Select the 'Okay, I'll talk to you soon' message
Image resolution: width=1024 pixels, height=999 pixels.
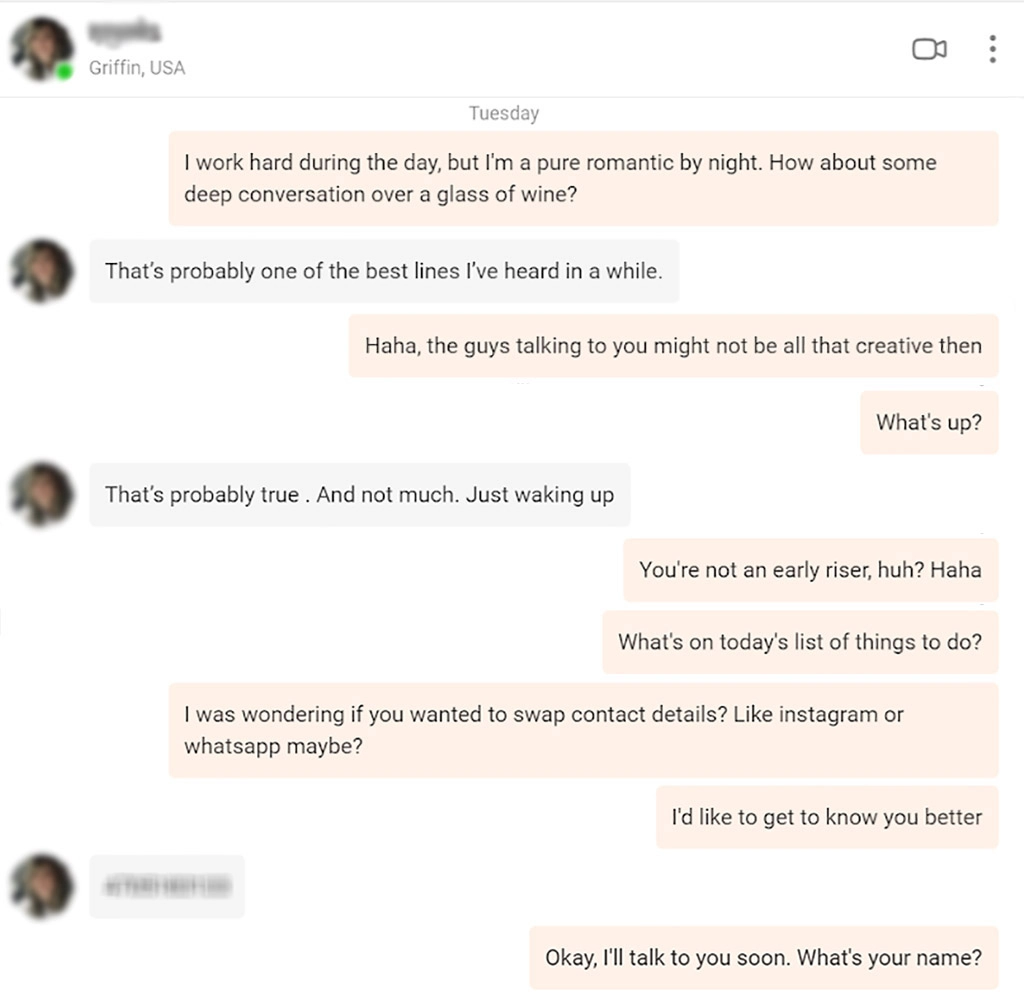(761, 957)
